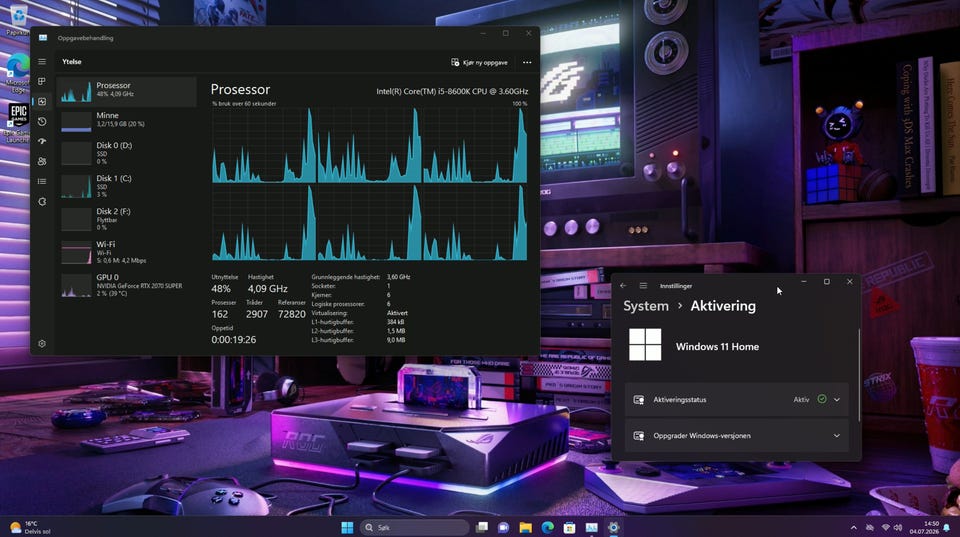Select Minne in performance list
The height and width of the screenshot is (537, 960).
[127, 120]
